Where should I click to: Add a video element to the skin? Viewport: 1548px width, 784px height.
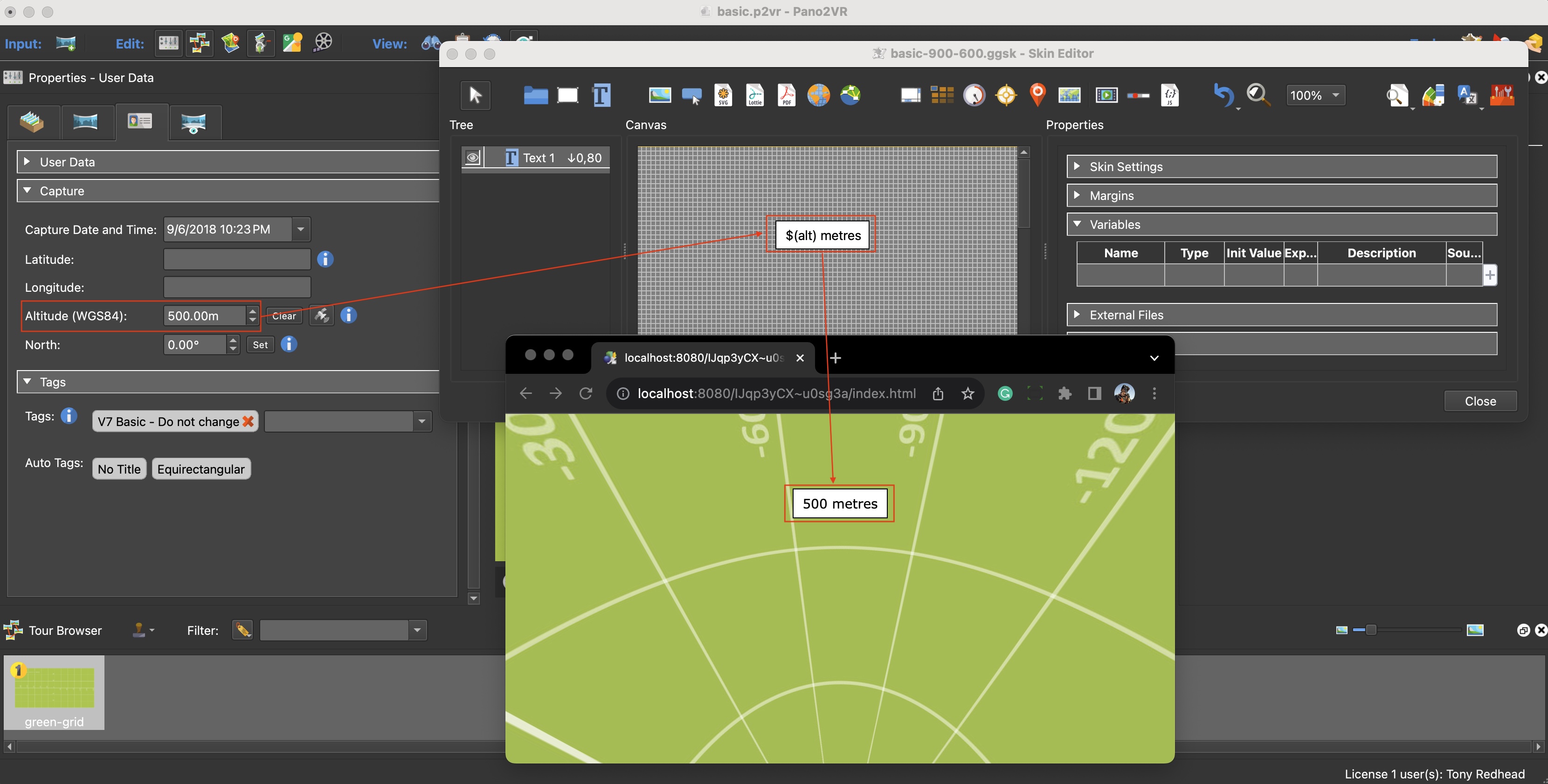1106,95
